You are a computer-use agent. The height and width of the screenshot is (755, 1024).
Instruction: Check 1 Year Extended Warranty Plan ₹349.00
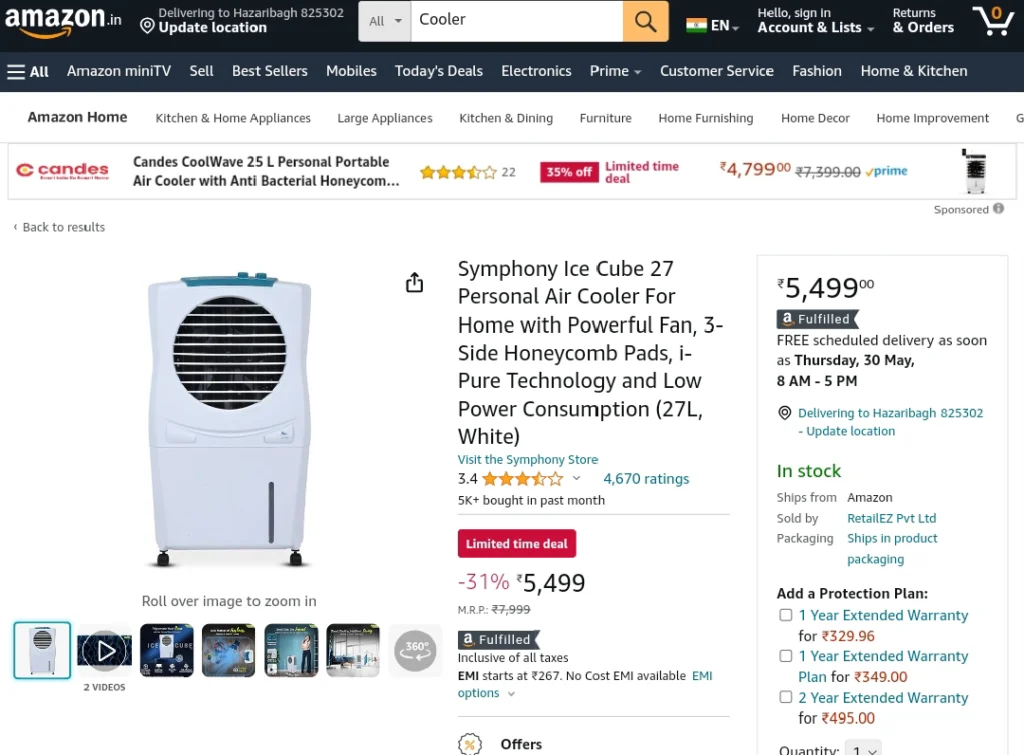[x=786, y=656]
